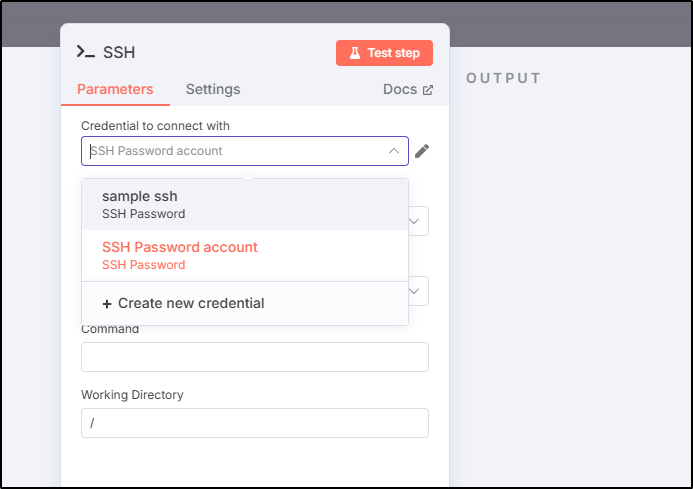Choose the 'SSH Password account' credential option
The width and height of the screenshot is (693, 489).
[x=245, y=256]
